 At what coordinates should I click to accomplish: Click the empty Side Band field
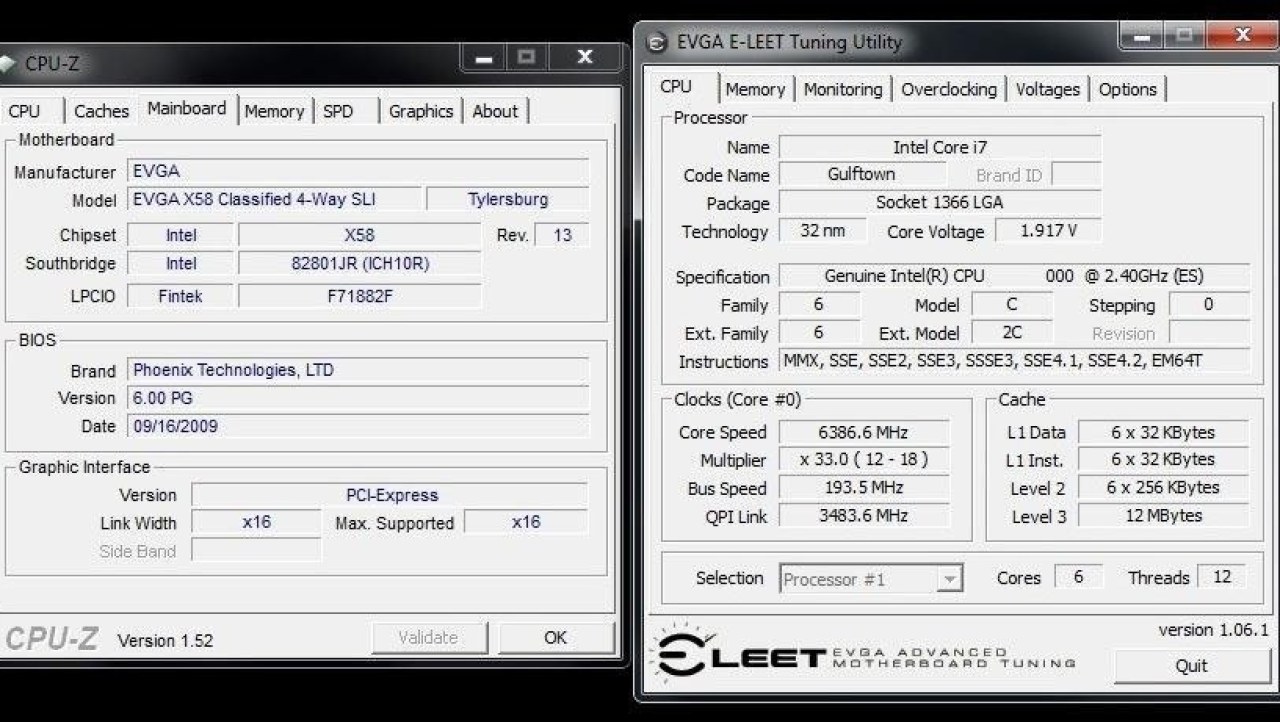point(256,551)
